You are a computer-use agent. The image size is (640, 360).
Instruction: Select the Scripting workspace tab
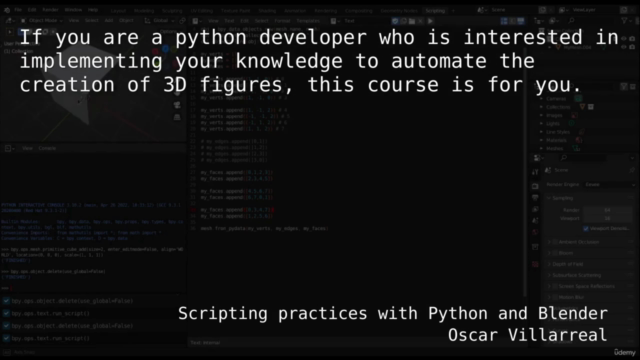coord(435,11)
